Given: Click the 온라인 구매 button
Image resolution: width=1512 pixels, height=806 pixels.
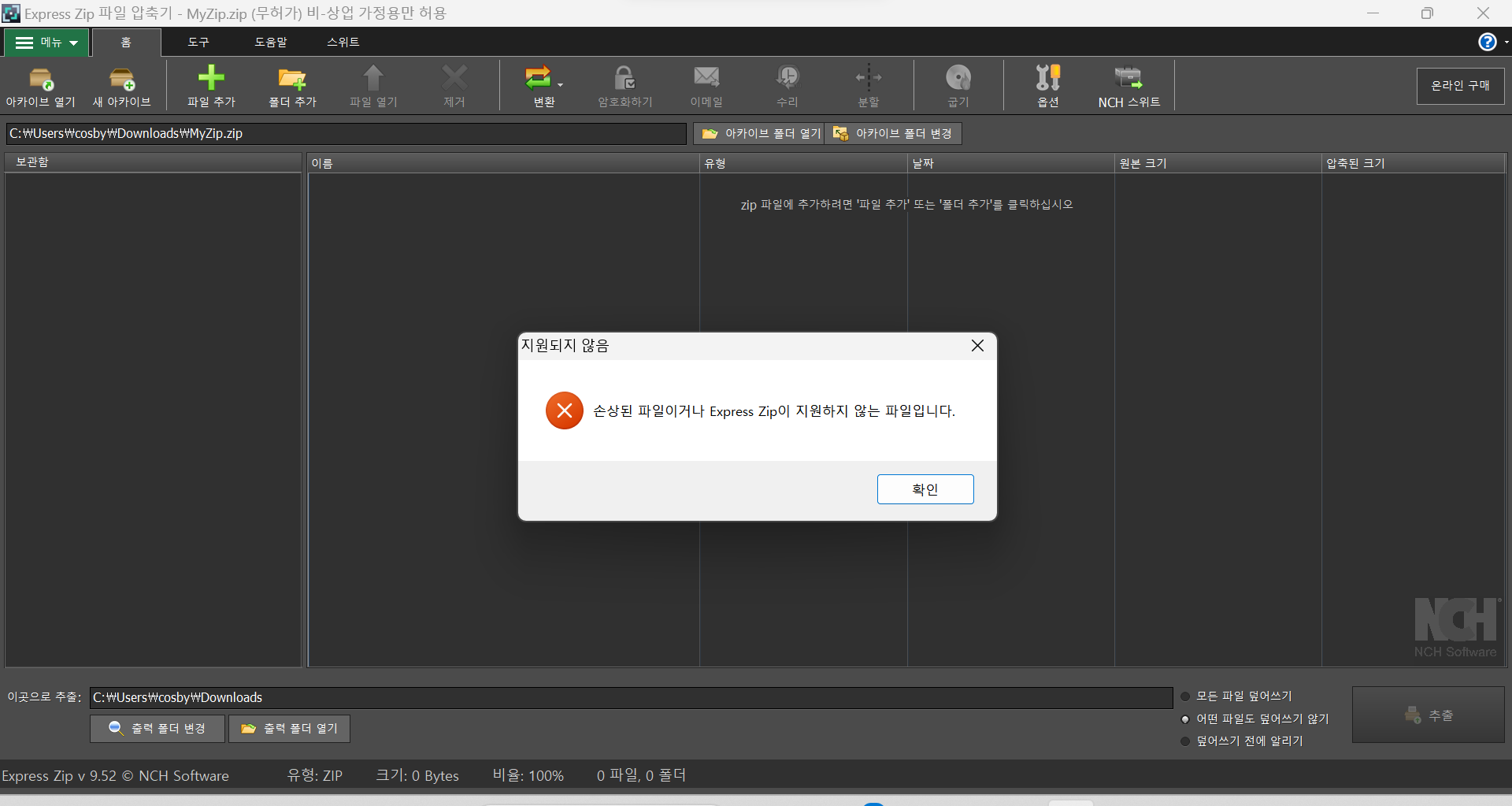Looking at the screenshot, I should 1460,86.
